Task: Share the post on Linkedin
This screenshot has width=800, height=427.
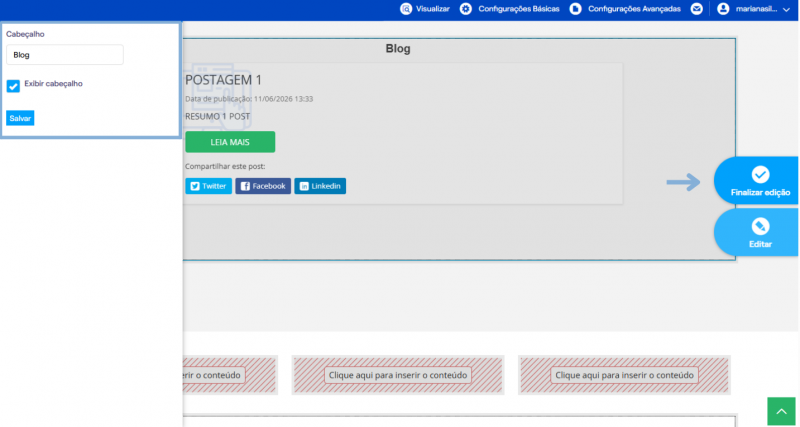Action: pos(320,186)
